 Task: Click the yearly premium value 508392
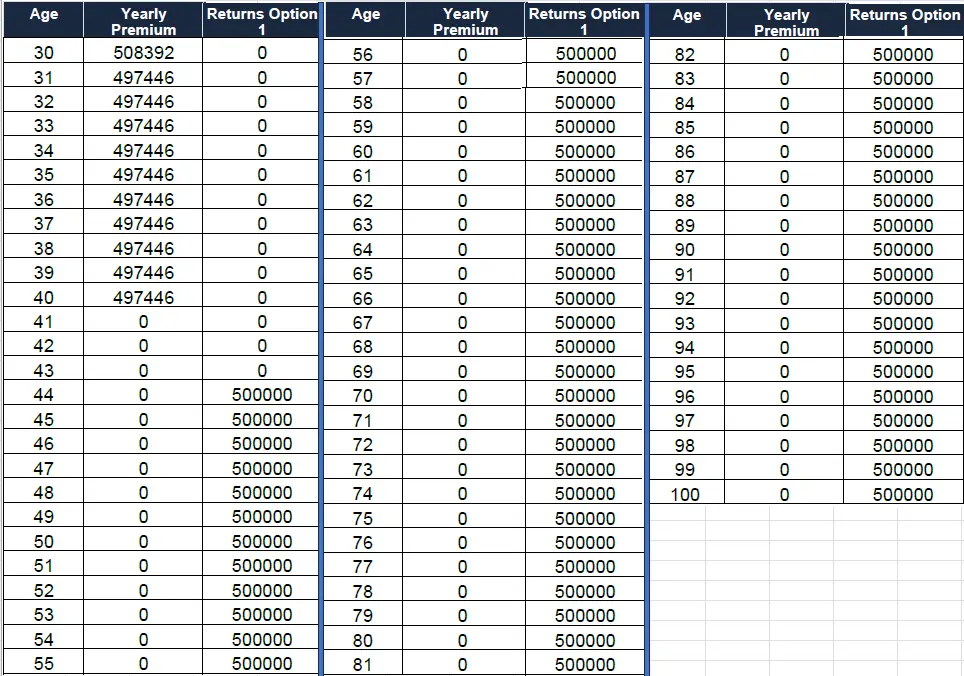(x=143, y=52)
